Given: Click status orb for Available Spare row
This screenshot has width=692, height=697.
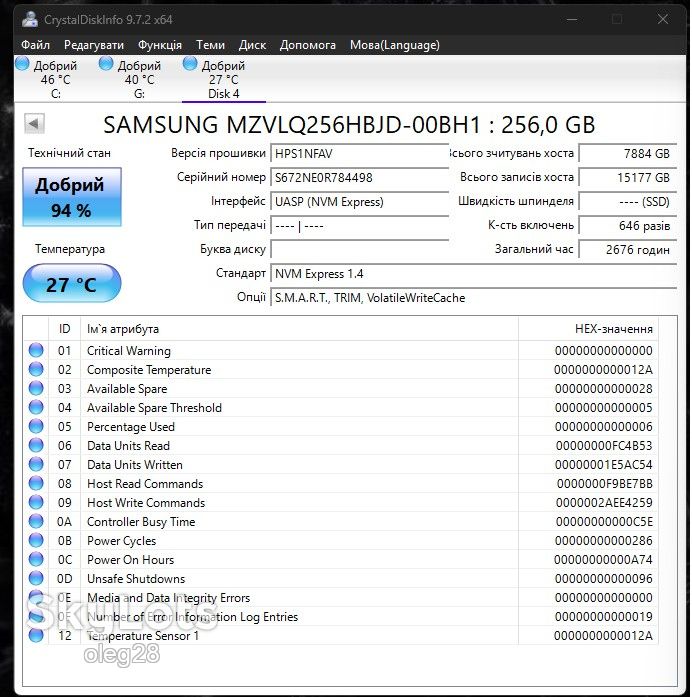Looking at the screenshot, I should click(x=36, y=389).
